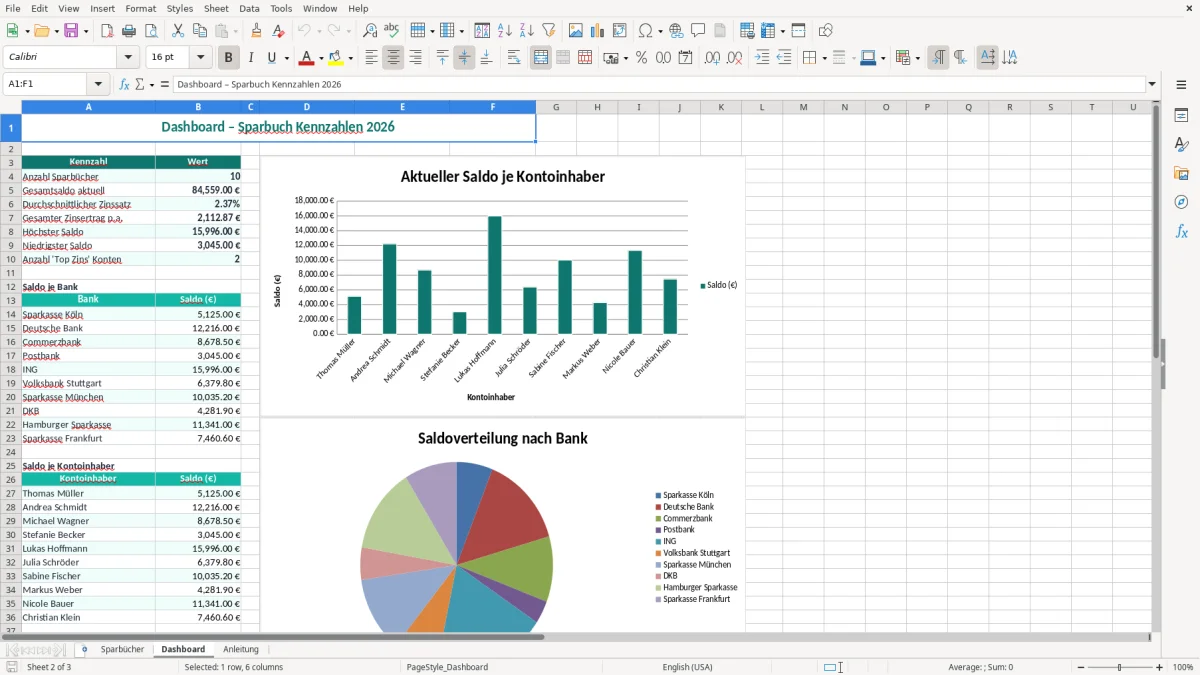1200x675 pixels.
Task: Open the Styles menu
Action: [180, 8]
